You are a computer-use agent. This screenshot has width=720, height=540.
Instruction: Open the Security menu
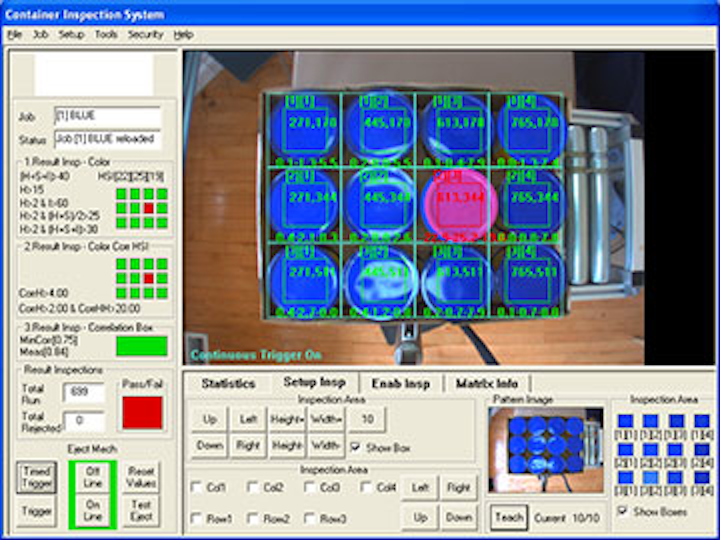146,35
